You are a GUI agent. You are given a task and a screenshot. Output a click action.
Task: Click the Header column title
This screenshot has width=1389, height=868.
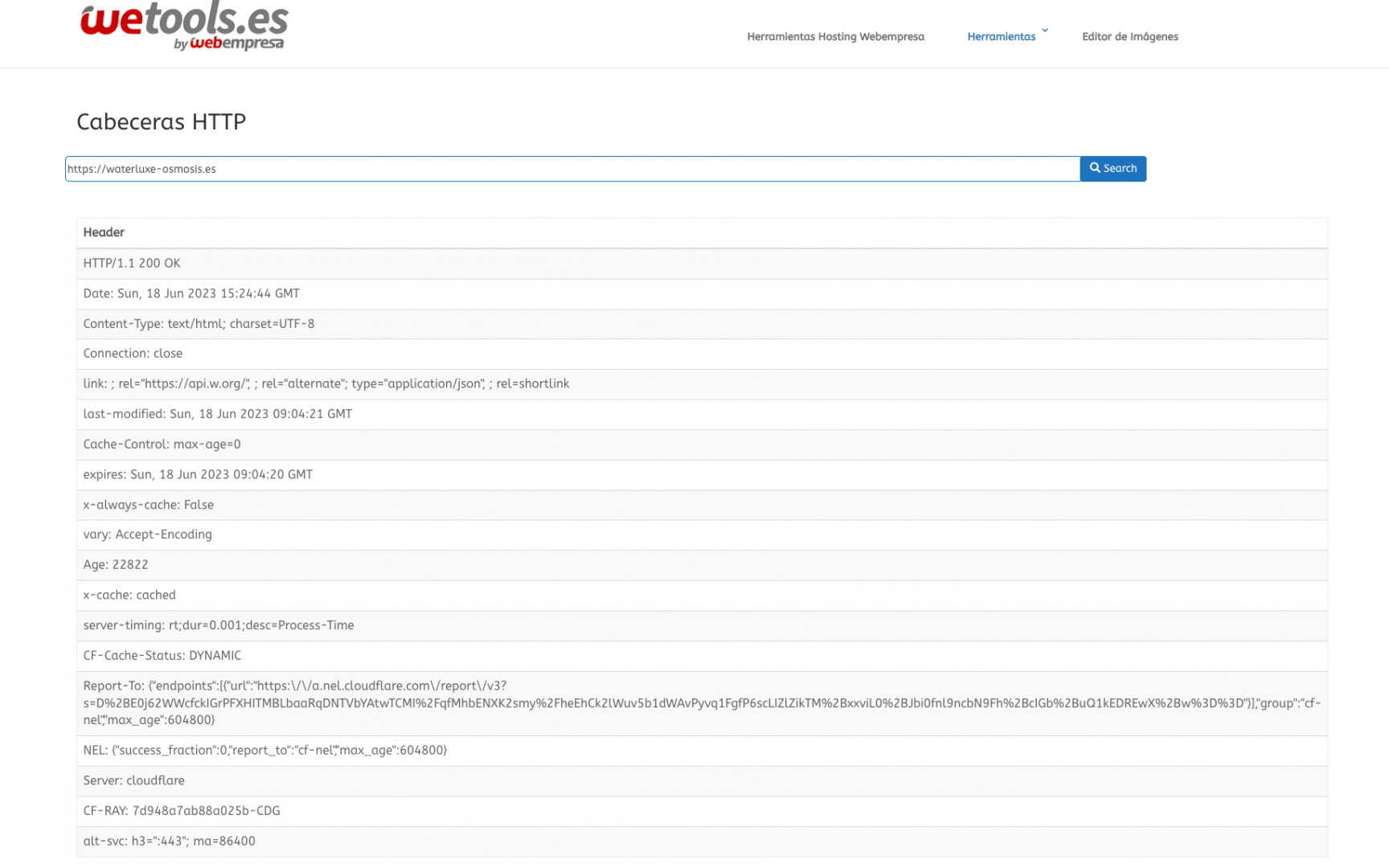(104, 232)
